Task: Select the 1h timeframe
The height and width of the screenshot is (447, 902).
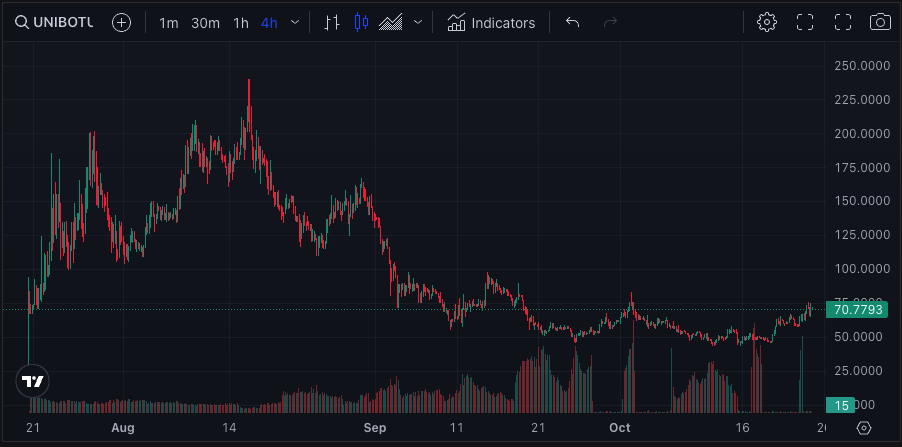Action: [241, 23]
